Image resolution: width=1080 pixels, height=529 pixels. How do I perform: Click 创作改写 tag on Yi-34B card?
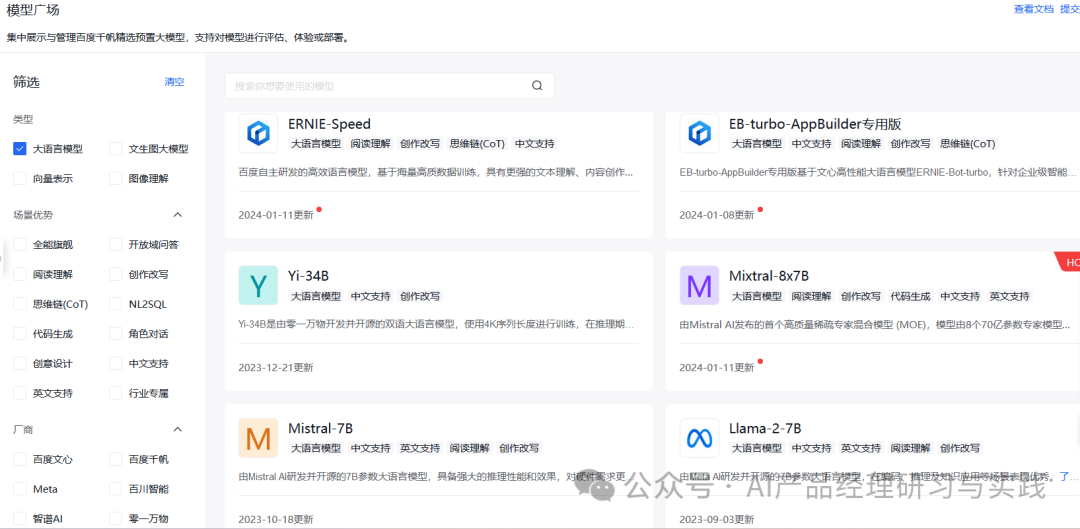pos(420,296)
